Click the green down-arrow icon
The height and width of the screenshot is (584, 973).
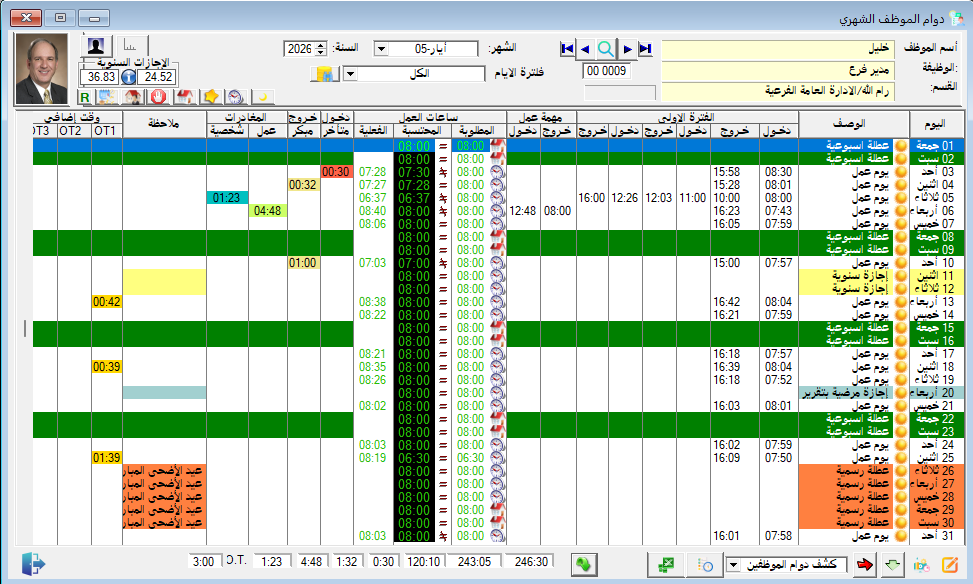892,565
